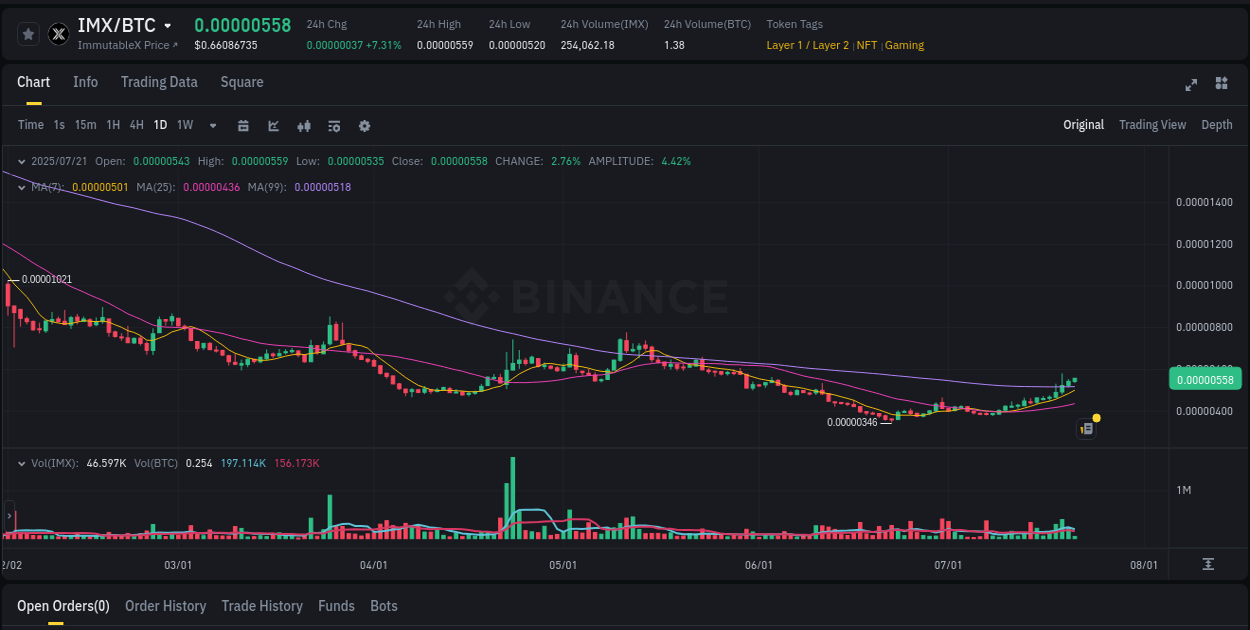
Task: Select the candlestick chart type icon
Action: coord(303,125)
